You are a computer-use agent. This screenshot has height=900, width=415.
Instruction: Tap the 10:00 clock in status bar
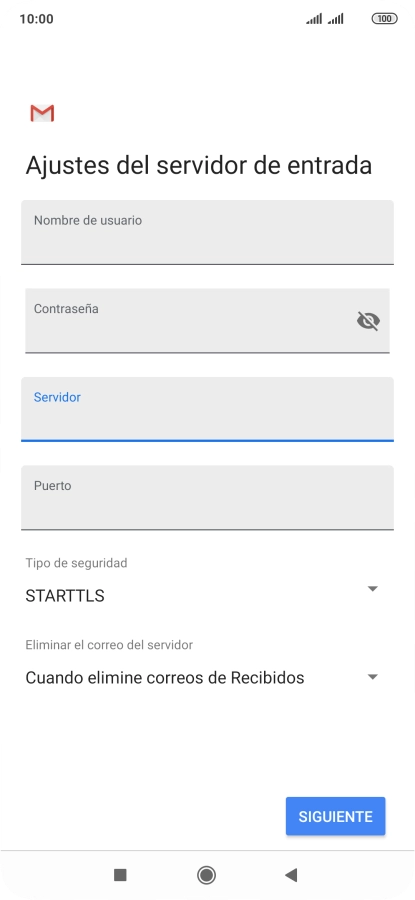click(x=36, y=19)
